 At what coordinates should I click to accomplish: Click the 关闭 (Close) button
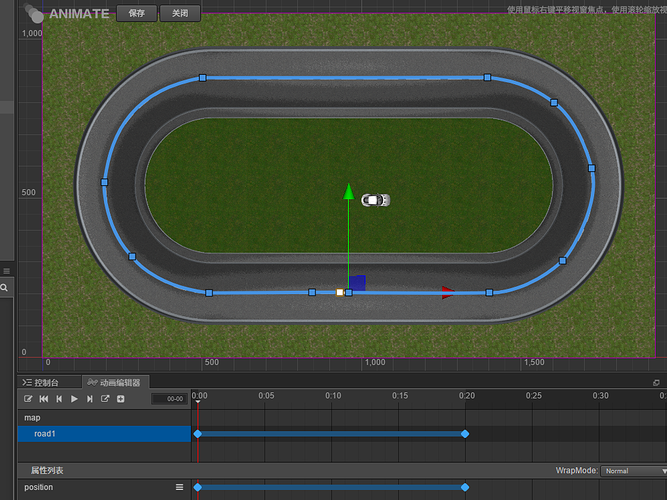(x=179, y=14)
